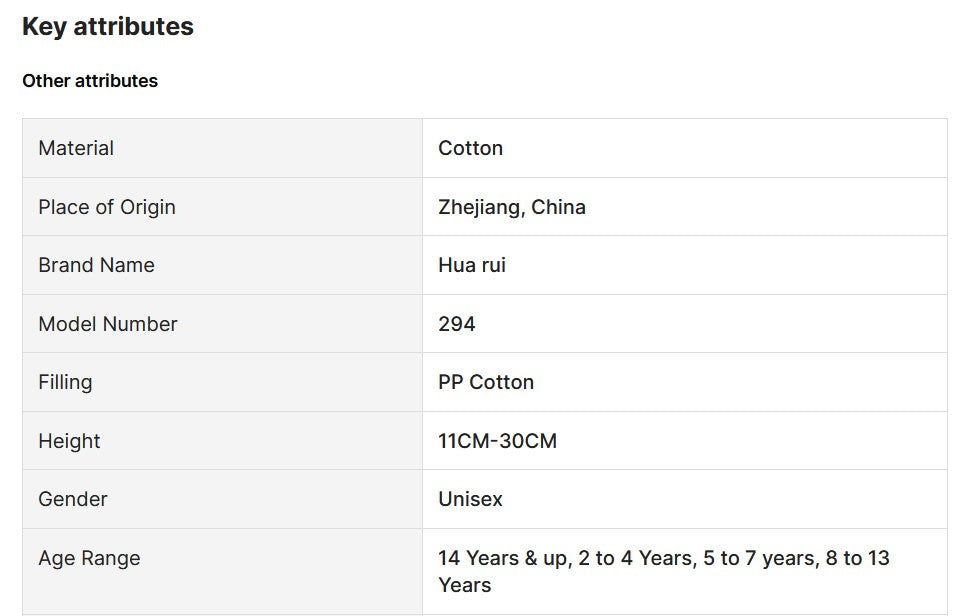Viewport: 966px width, 616px height.
Task: Click the Height label cell
Action: [69, 441]
